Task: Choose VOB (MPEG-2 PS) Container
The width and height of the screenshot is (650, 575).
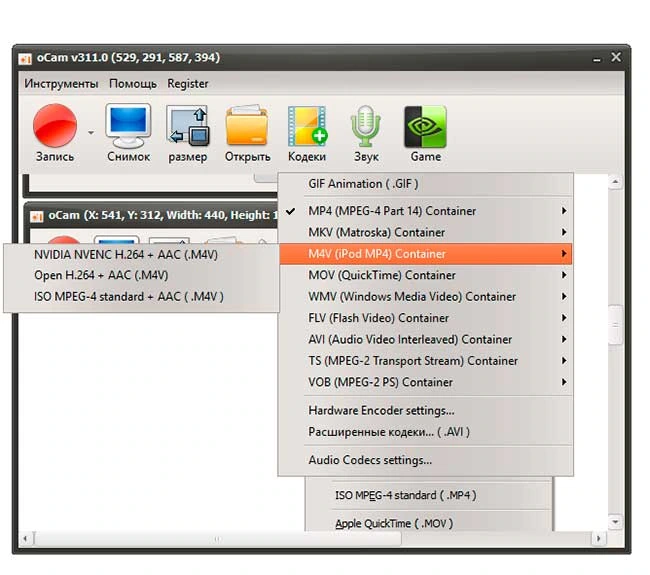Action: [x=426, y=382]
